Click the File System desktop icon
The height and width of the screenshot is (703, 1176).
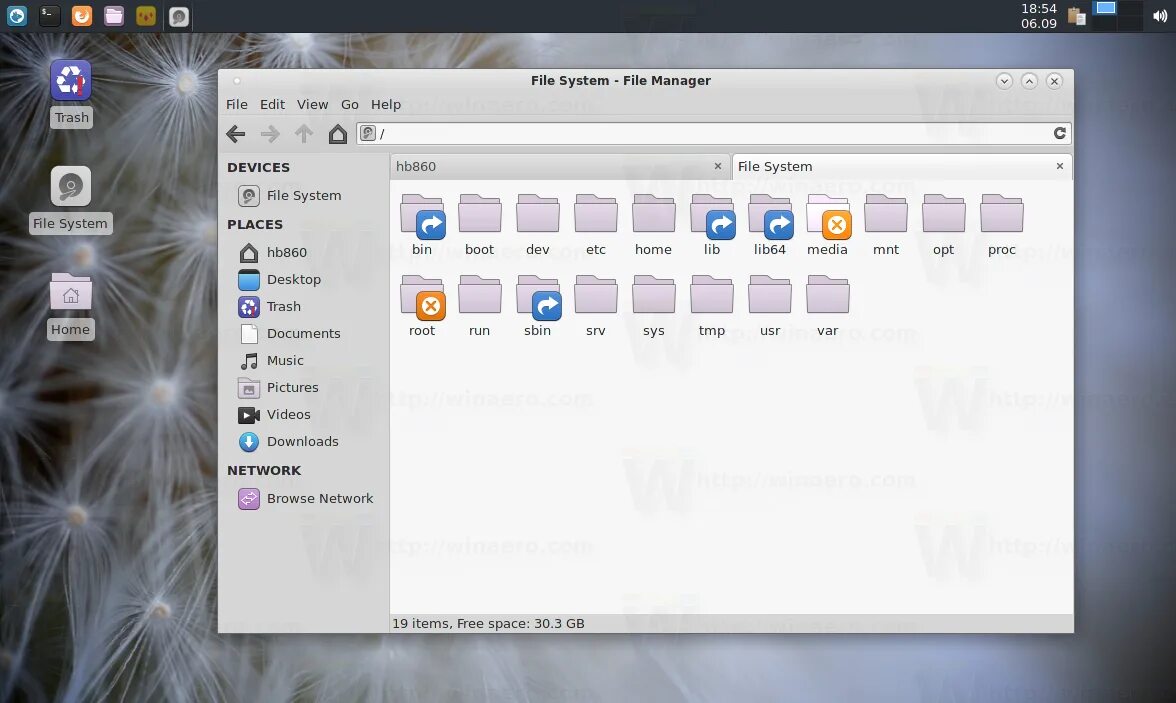(70, 186)
